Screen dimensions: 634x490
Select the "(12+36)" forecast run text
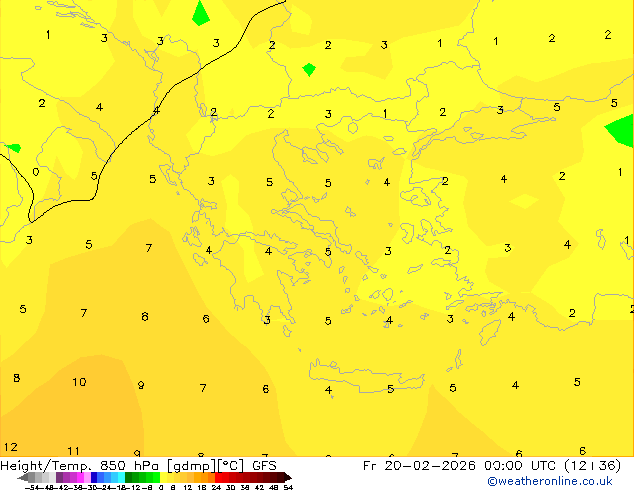pyautogui.click(x=592, y=466)
